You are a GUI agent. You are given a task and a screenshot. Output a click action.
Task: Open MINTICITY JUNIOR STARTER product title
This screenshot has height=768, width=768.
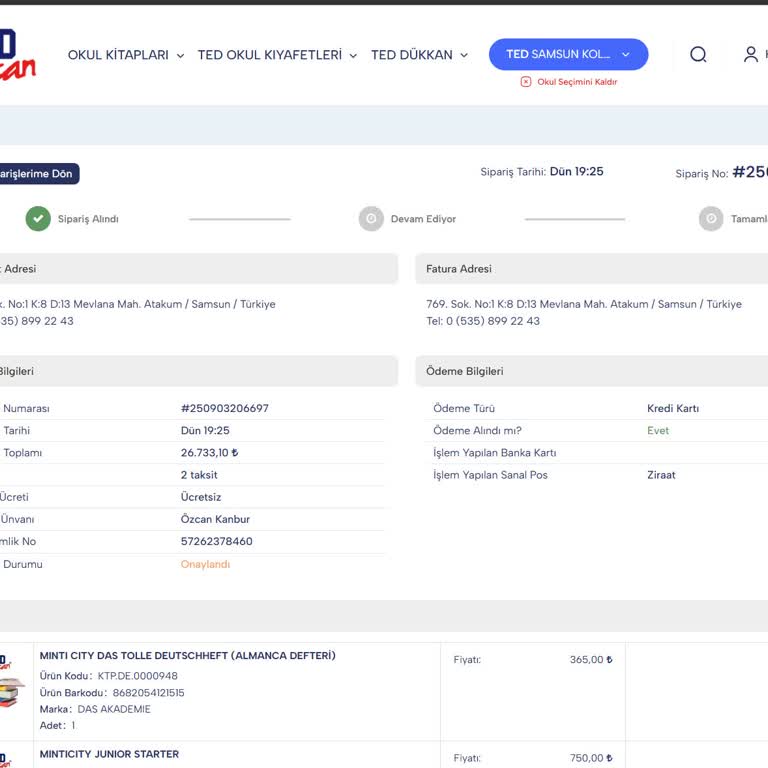pyautogui.click(x=109, y=754)
